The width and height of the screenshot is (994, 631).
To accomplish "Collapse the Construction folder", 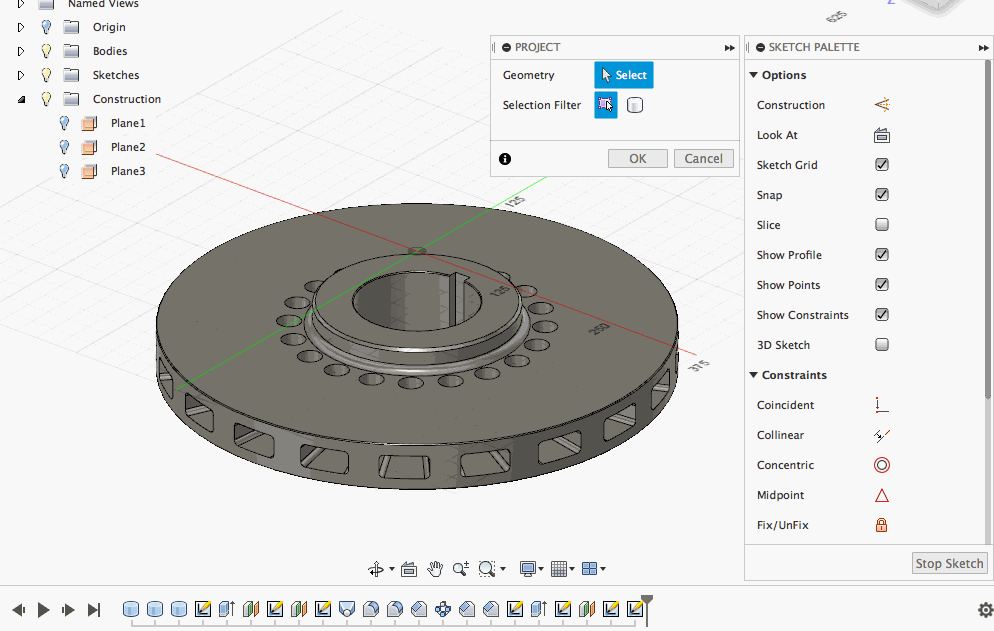I will pos(21,99).
